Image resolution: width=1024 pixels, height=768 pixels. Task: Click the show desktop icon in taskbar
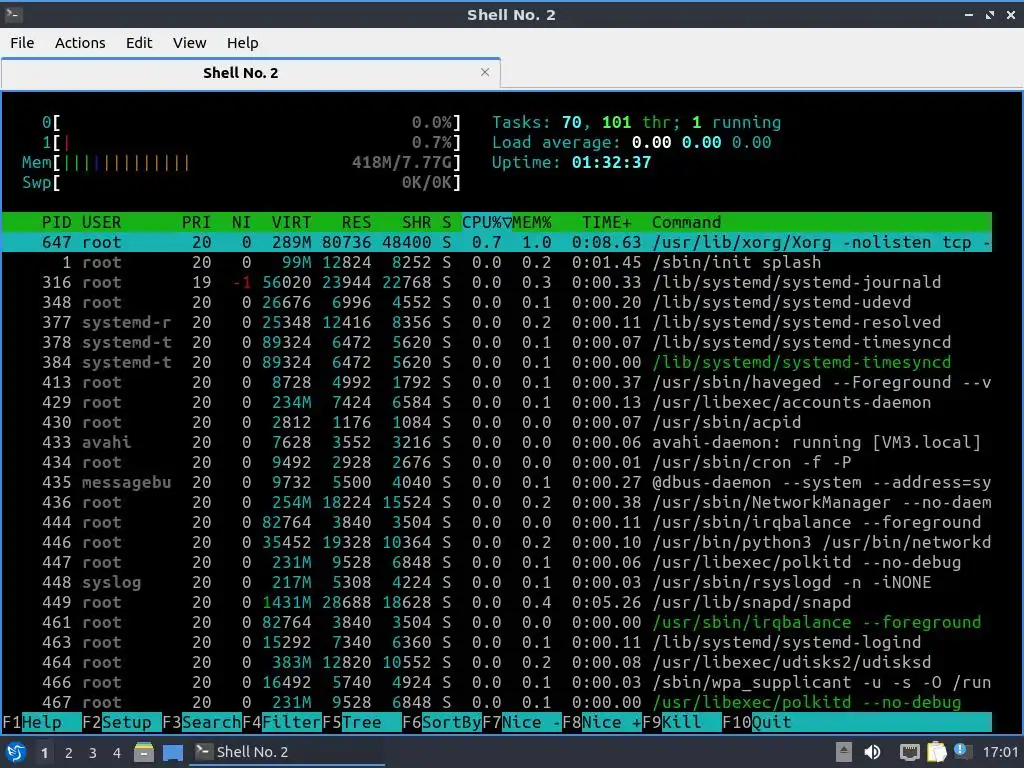point(173,752)
